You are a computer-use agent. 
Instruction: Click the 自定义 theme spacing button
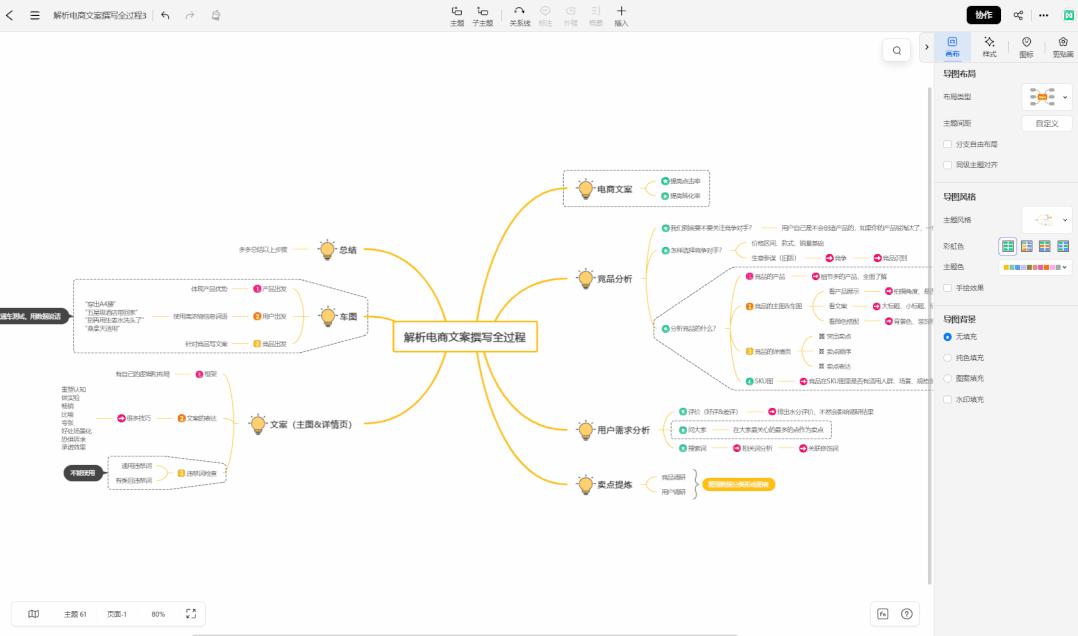[1048, 122]
